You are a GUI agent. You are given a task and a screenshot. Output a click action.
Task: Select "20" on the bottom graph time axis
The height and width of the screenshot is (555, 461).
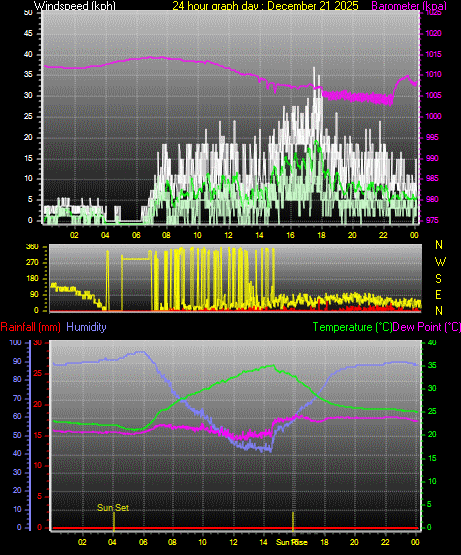[354, 542]
